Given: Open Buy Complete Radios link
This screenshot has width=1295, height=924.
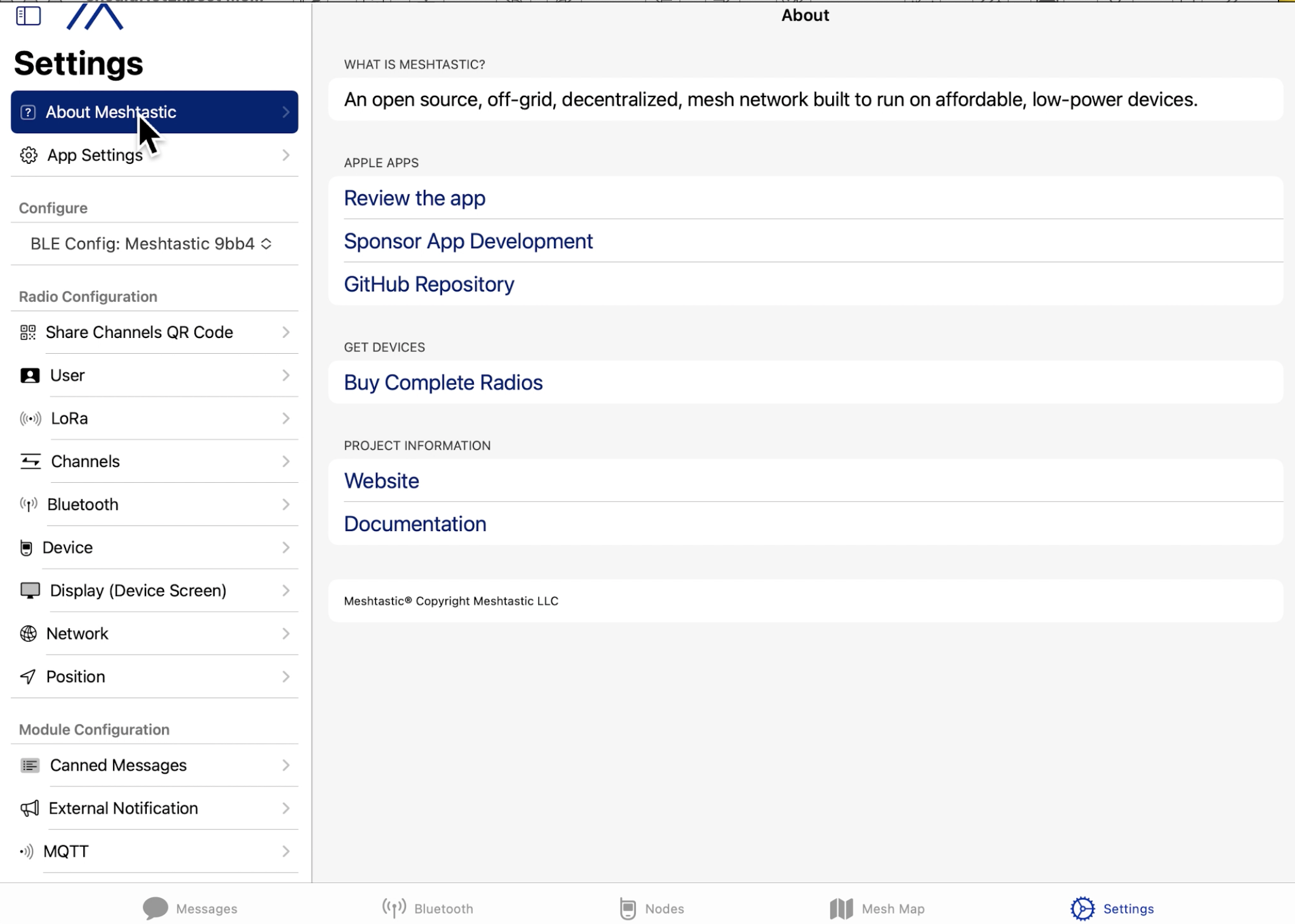Looking at the screenshot, I should [443, 383].
